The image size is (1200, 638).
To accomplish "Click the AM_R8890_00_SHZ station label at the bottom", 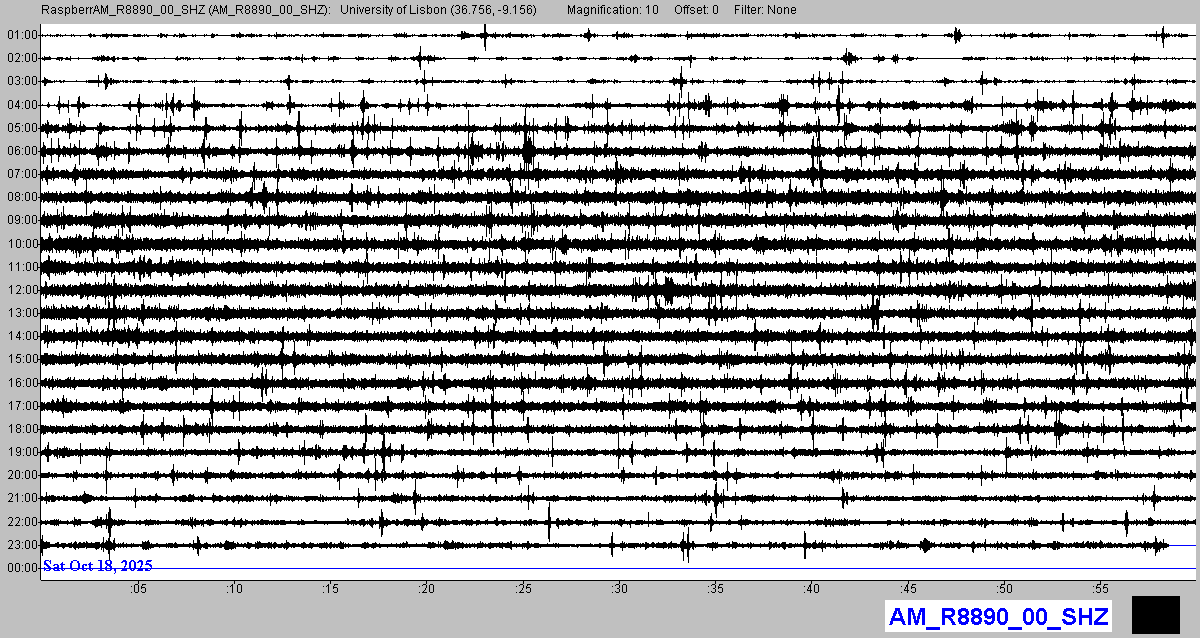I will point(998,616).
